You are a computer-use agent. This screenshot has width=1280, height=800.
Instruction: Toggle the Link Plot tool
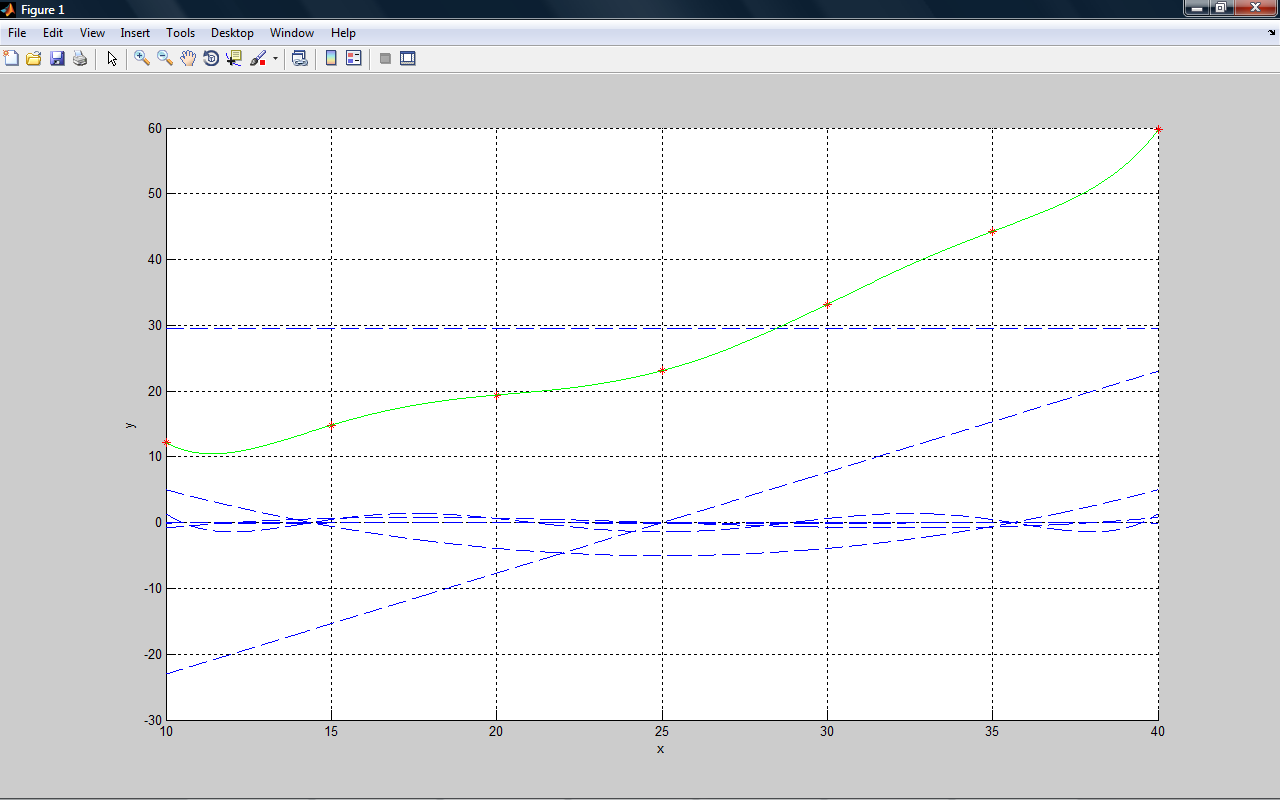coord(299,59)
